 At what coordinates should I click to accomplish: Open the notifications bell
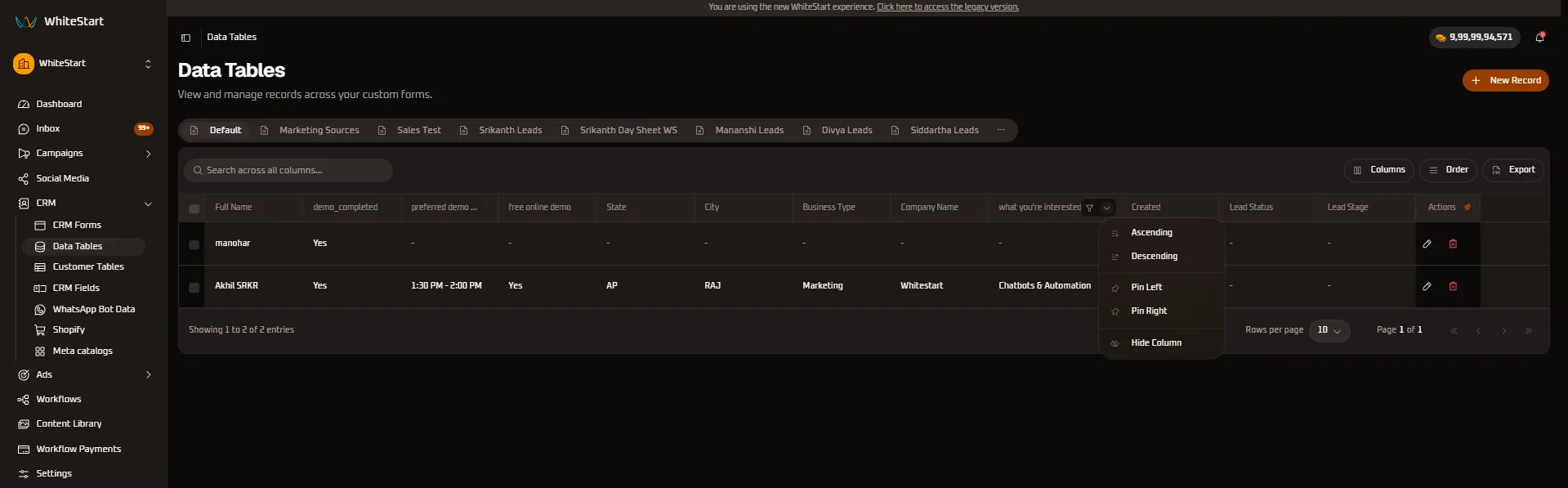coord(1539,37)
